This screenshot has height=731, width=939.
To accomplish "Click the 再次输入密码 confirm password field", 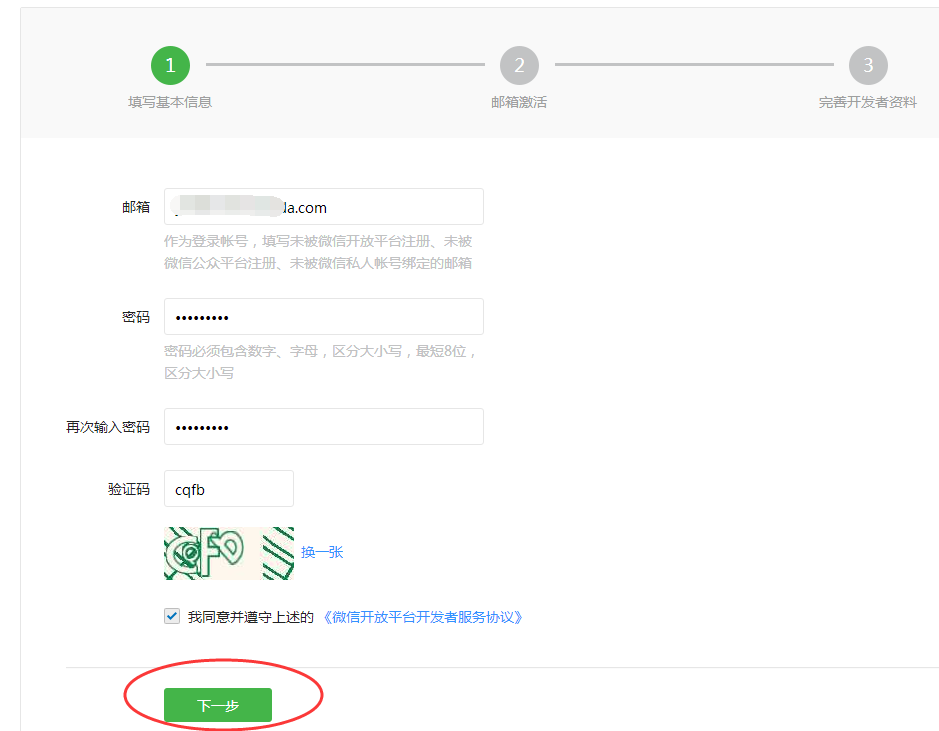I will pos(323,427).
